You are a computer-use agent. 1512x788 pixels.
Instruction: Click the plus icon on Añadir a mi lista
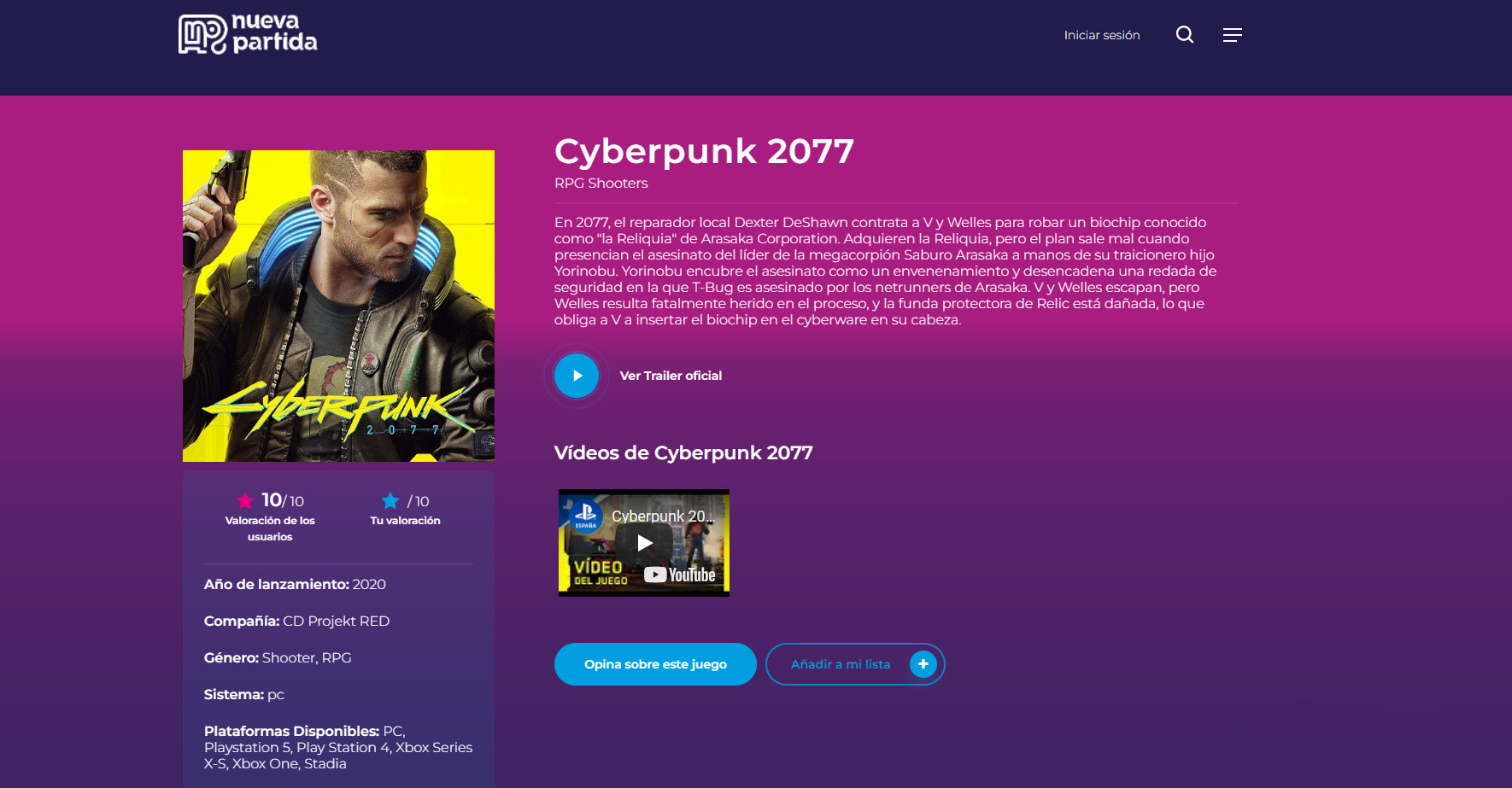click(923, 664)
